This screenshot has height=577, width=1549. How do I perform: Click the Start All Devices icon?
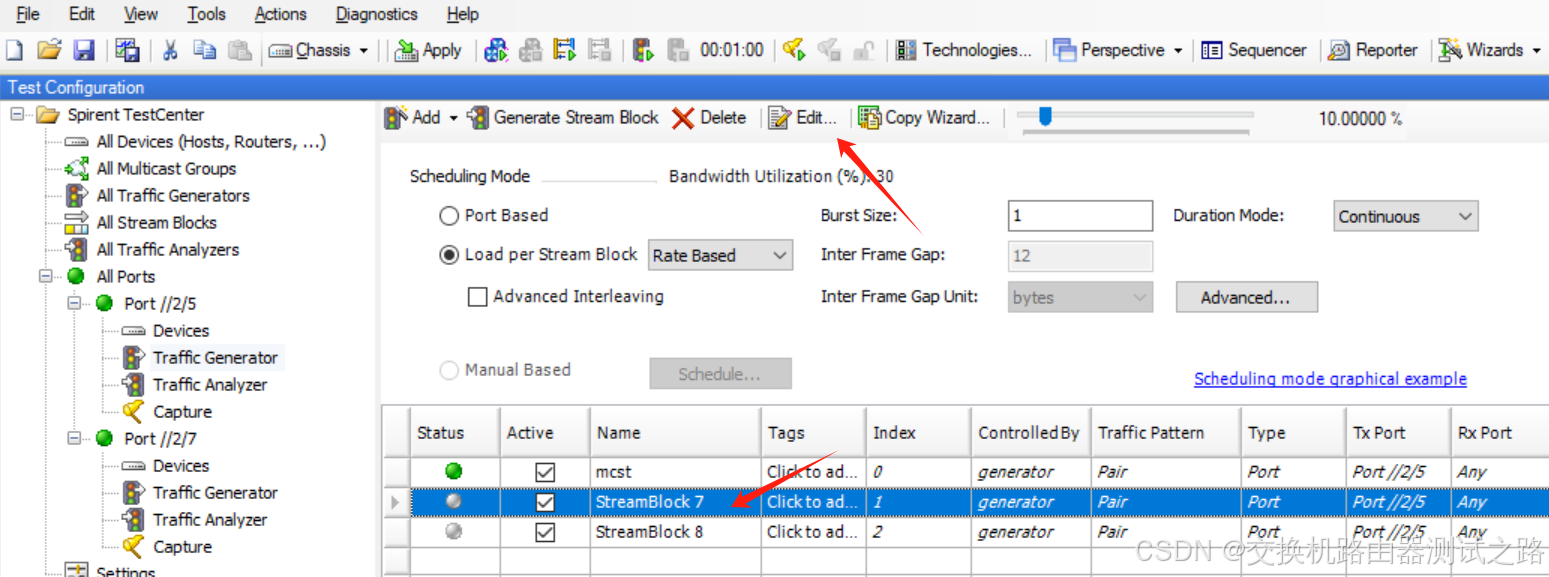click(496, 50)
